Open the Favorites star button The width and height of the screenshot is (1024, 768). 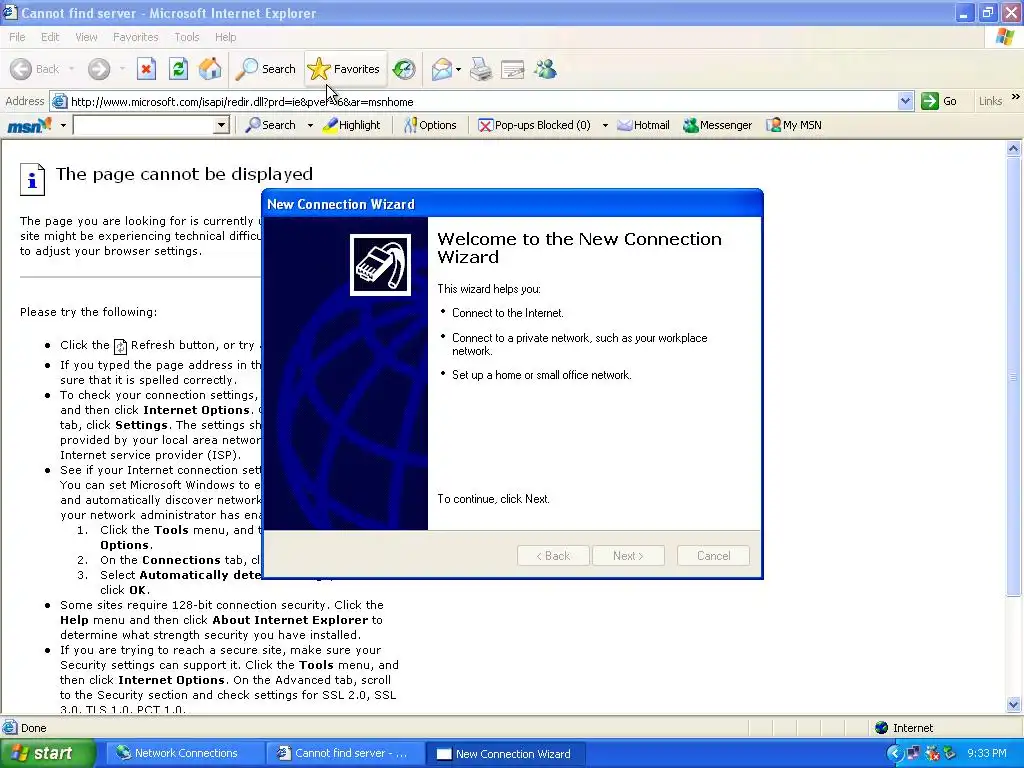pyautogui.click(x=345, y=69)
